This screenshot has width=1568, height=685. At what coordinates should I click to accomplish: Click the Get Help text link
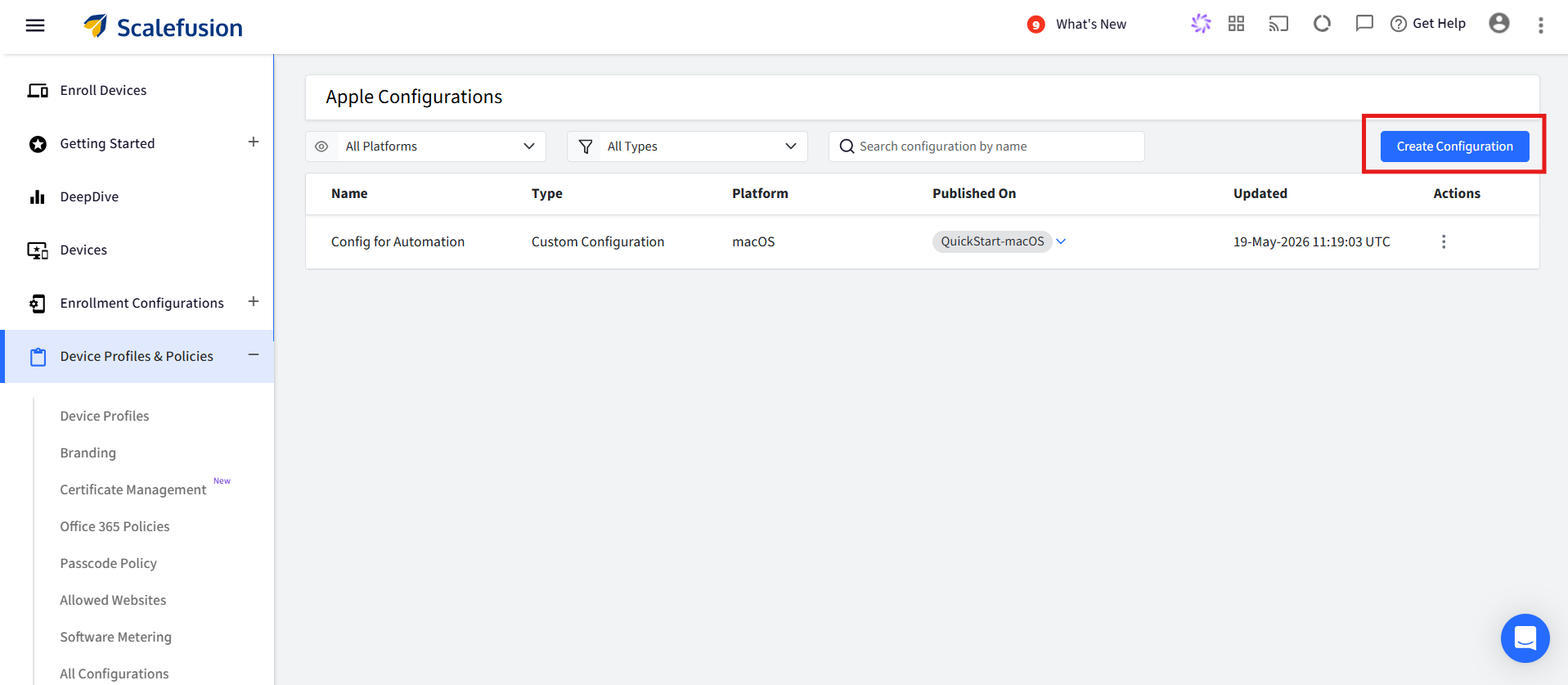(1439, 24)
